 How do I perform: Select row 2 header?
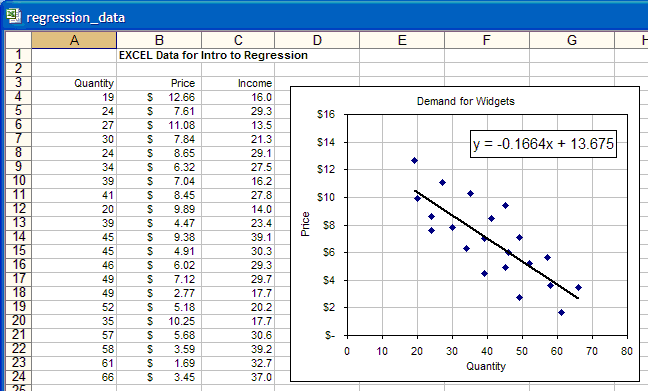[x=18, y=69]
